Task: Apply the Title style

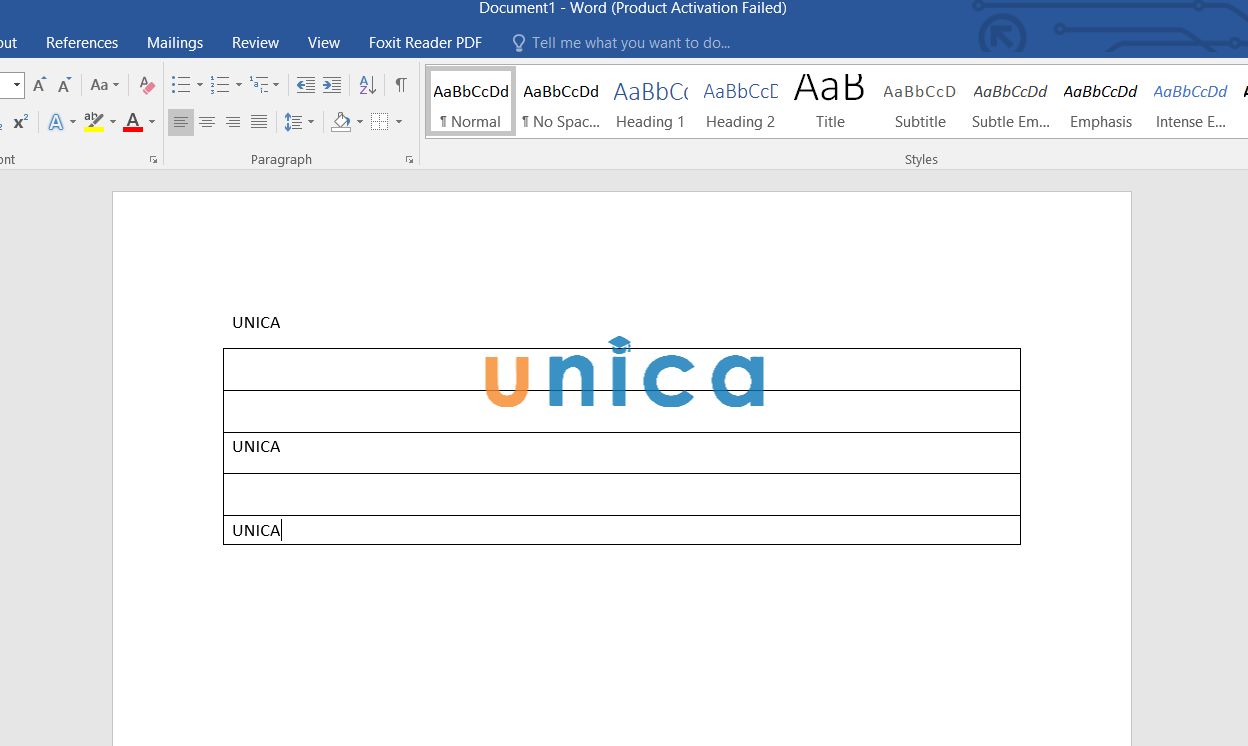Action: pyautogui.click(x=830, y=102)
